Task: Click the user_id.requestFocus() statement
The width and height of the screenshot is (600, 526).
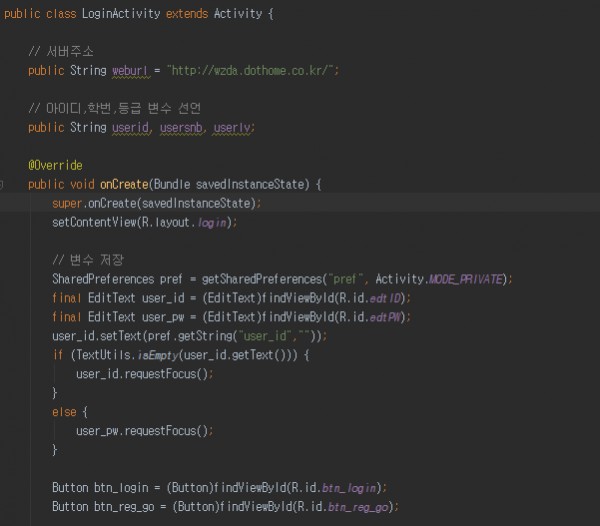Action: click(x=145, y=374)
